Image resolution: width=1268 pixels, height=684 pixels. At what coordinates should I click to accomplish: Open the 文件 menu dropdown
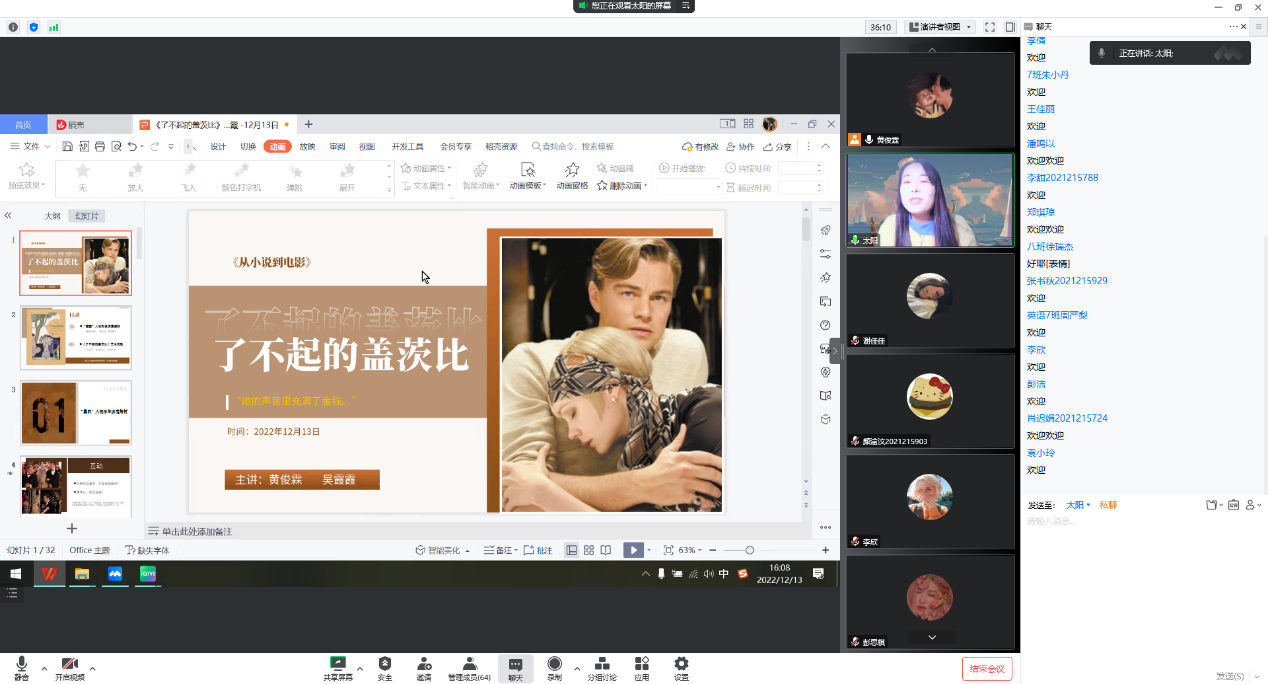pyautogui.click(x=30, y=147)
